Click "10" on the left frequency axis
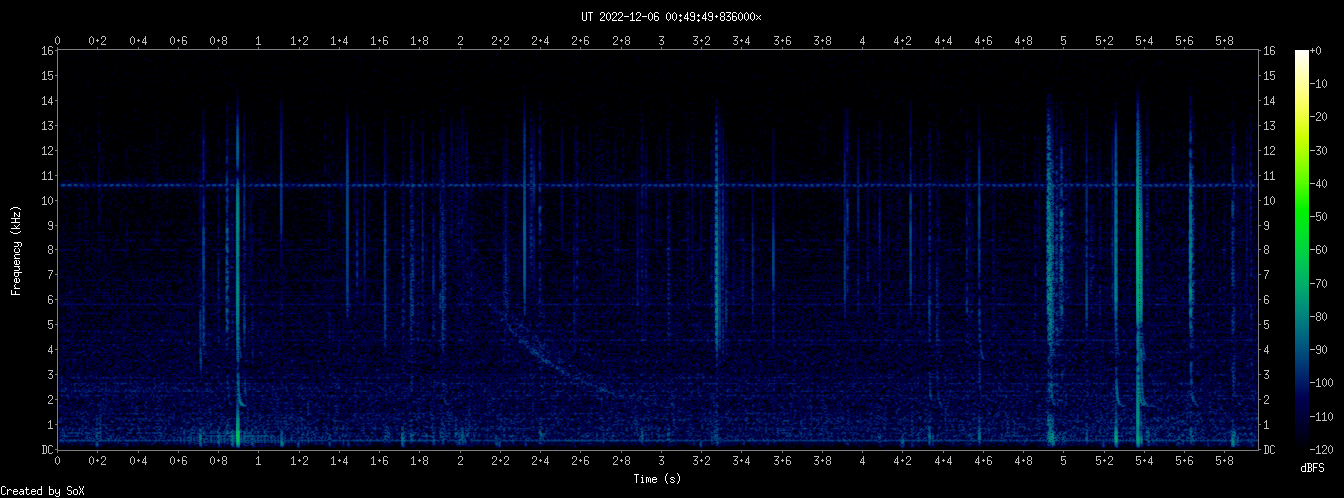The height and width of the screenshot is (498, 1344). click(47, 201)
